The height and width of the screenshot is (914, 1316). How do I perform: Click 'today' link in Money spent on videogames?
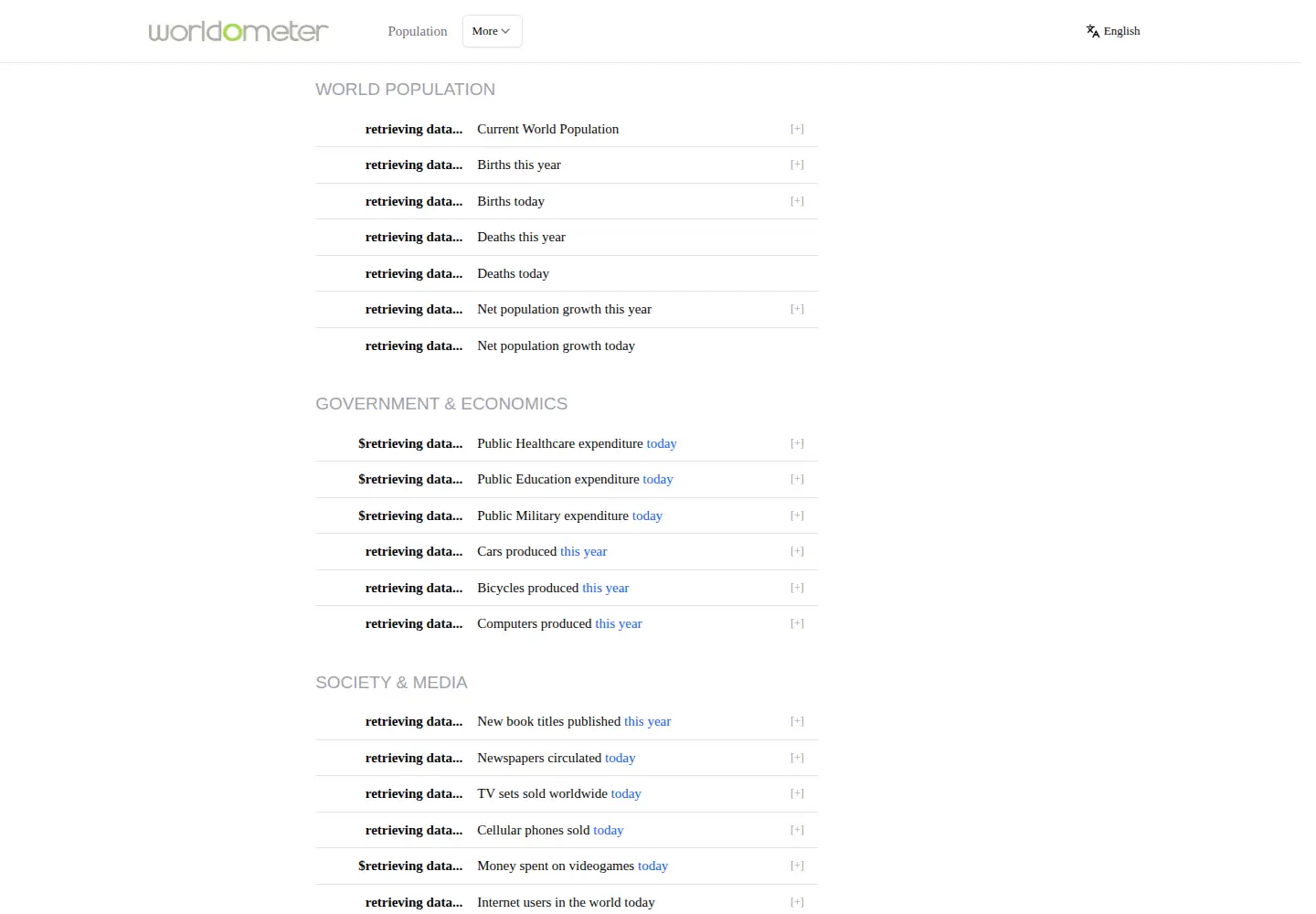point(653,866)
